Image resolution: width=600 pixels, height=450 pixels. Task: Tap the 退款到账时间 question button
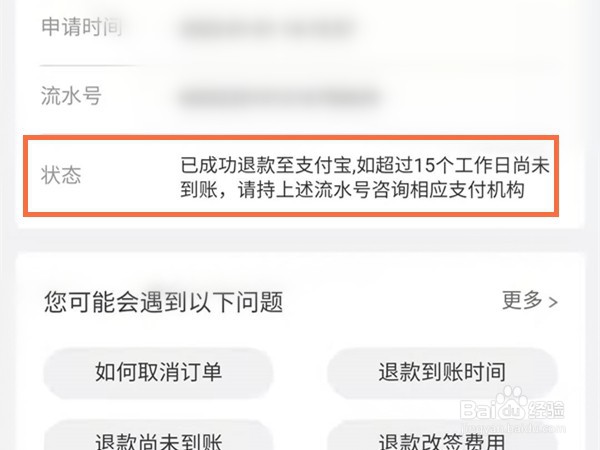(x=442, y=373)
